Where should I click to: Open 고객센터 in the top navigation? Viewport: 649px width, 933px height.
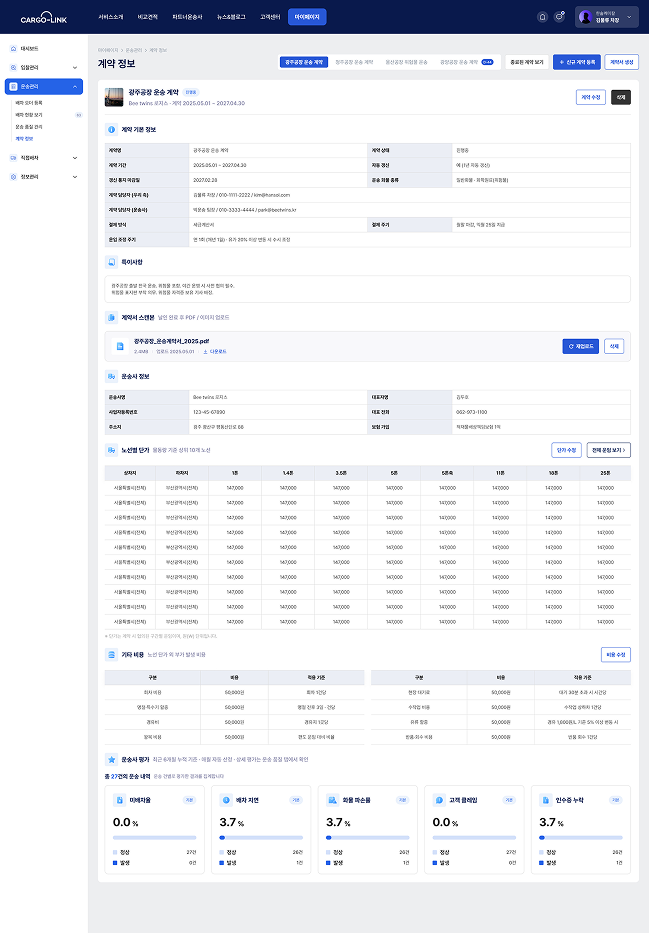click(270, 17)
